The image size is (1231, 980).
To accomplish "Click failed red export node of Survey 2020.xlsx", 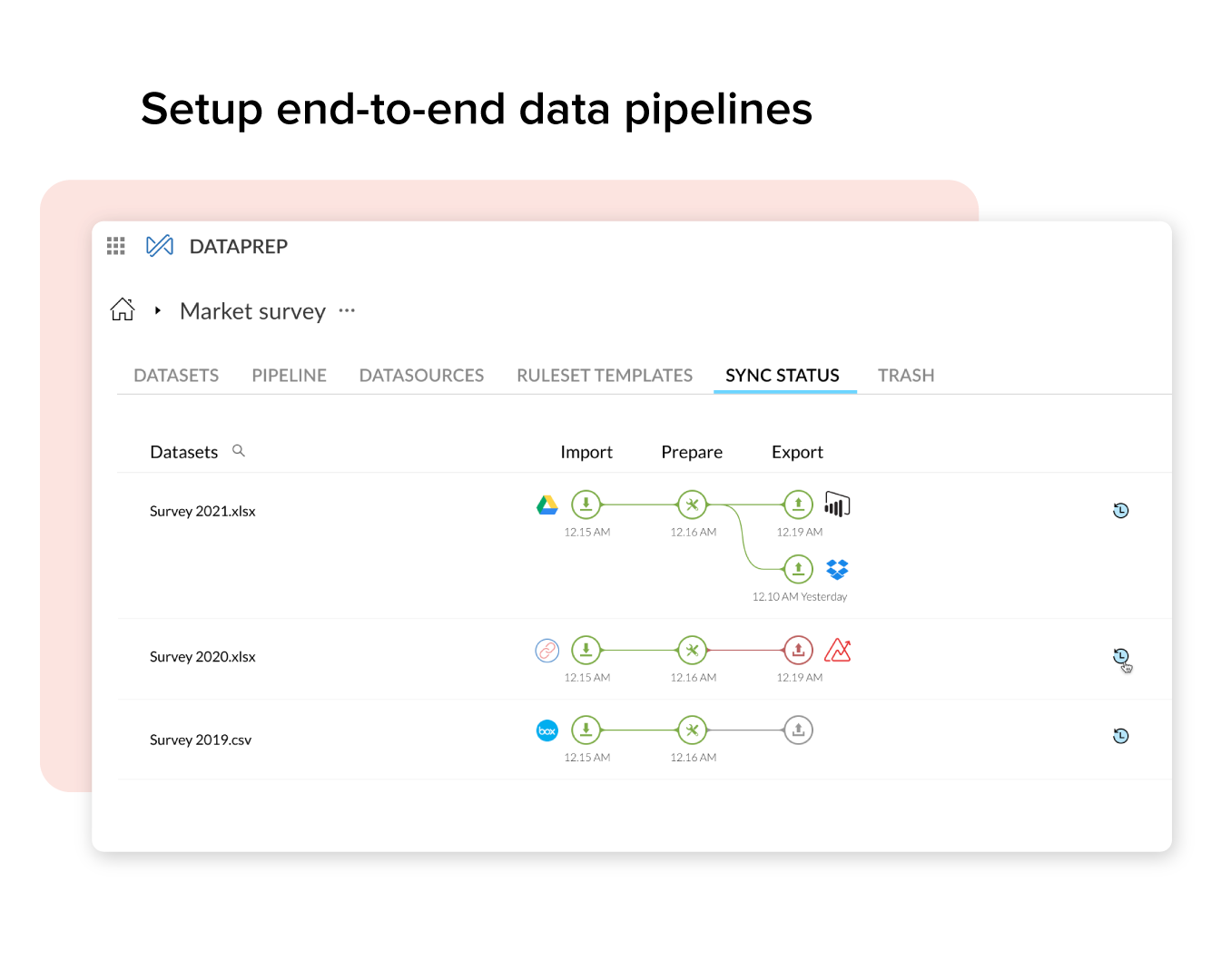I will tap(798, 650).
